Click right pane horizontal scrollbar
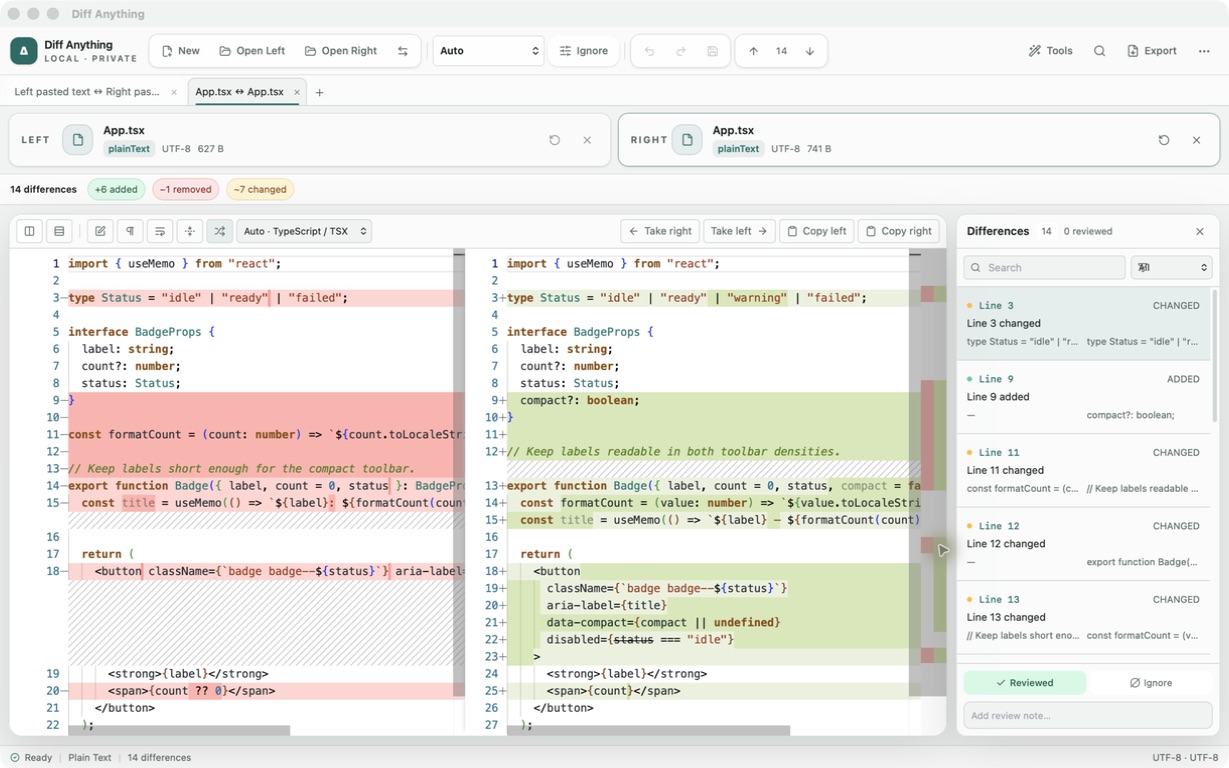This screenshot has width=1229, height=768. pos(648,731)
